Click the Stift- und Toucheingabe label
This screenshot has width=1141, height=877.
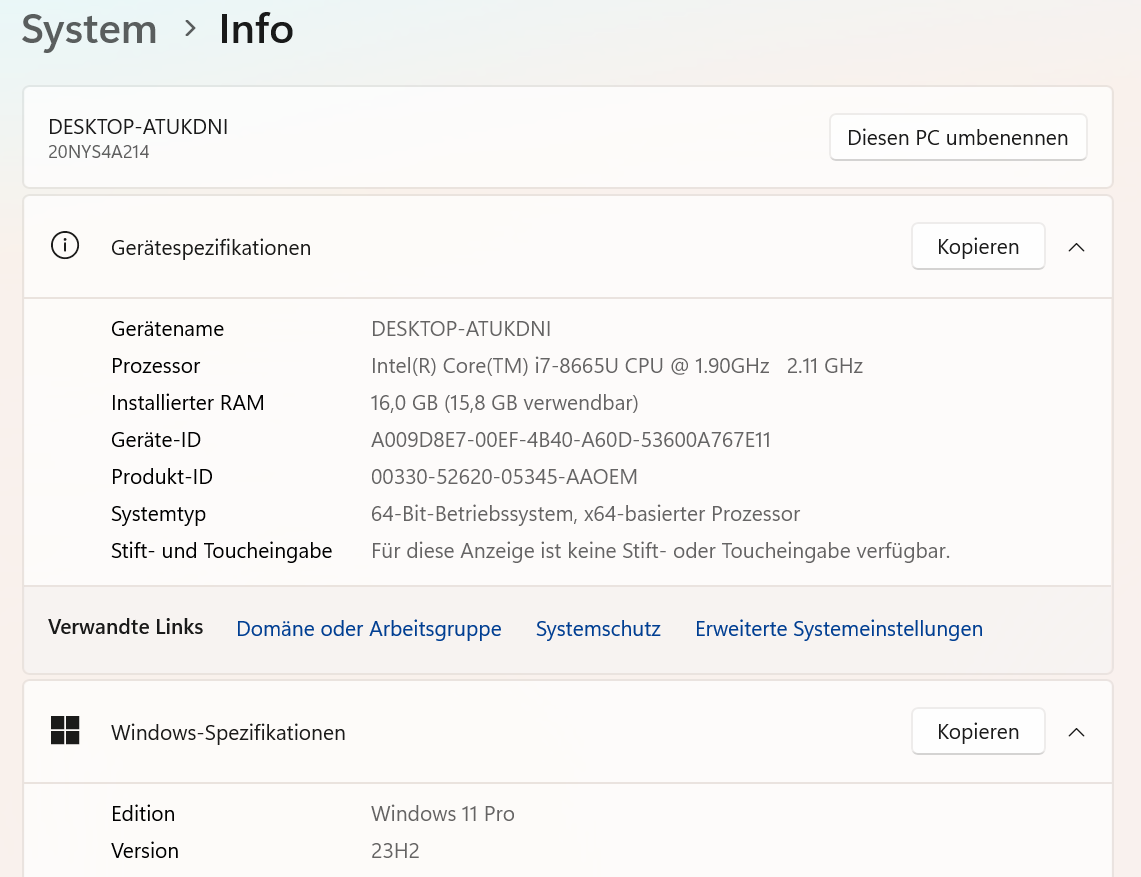coord(221,551)
